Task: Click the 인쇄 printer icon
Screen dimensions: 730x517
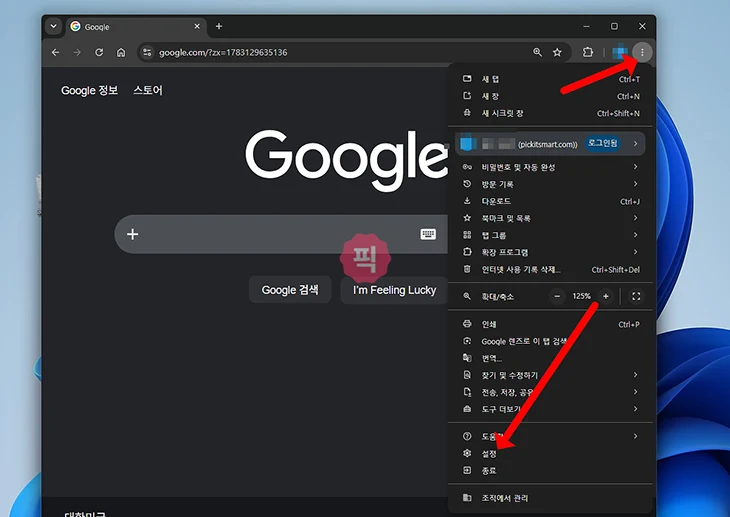Action: click(x=467, y=324)
